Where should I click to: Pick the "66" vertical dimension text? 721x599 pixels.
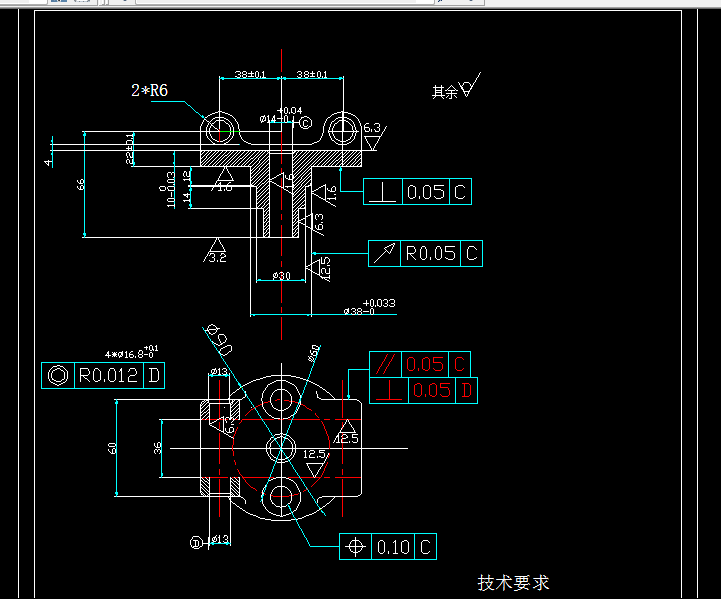coord(80,184)
